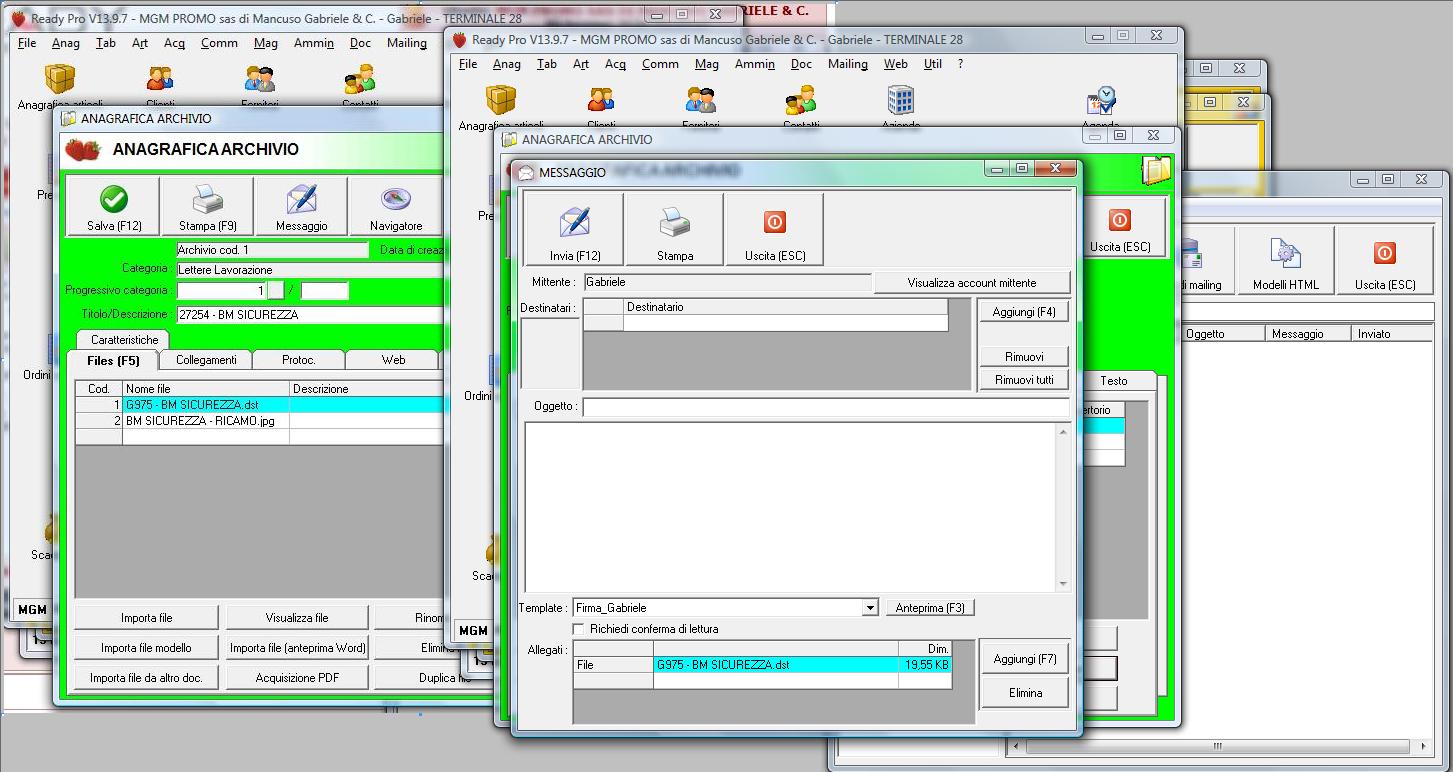Click Rimuovi tutti button
This screenshot has height=772, width=1453.
coord(1023,380)
